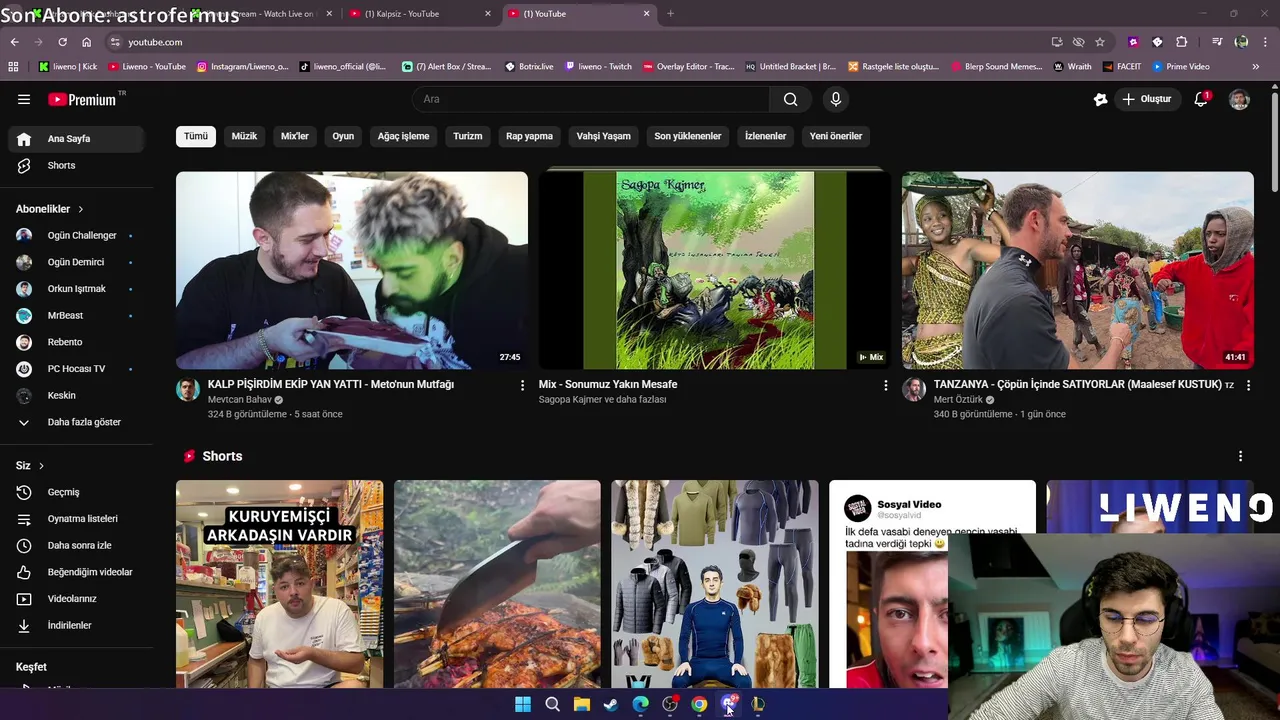Select the Ağaç işleme filter chip
The image size is (1280, 720).
click(403, 136)
